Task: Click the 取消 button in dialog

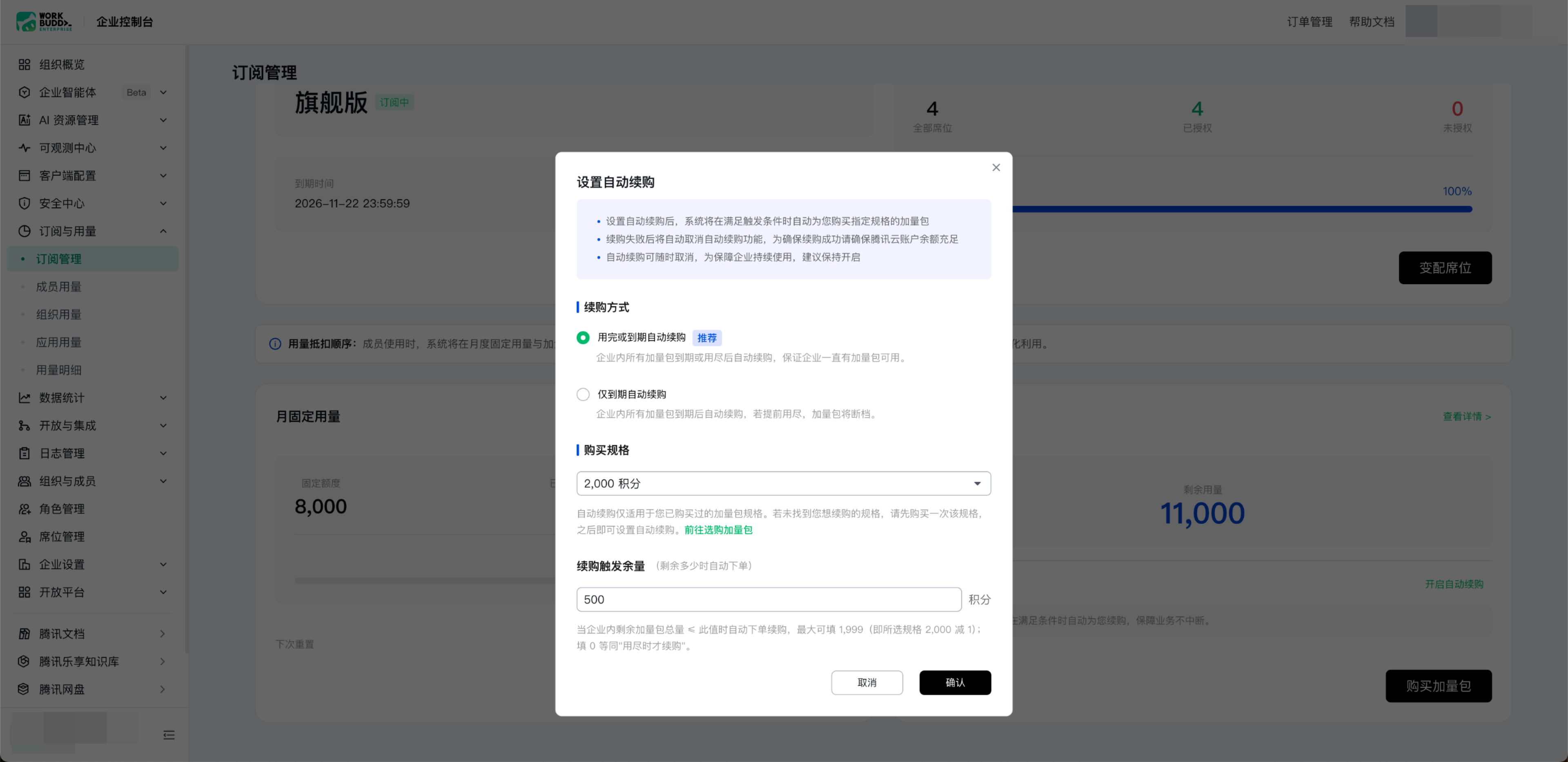Action: [867, 683]
